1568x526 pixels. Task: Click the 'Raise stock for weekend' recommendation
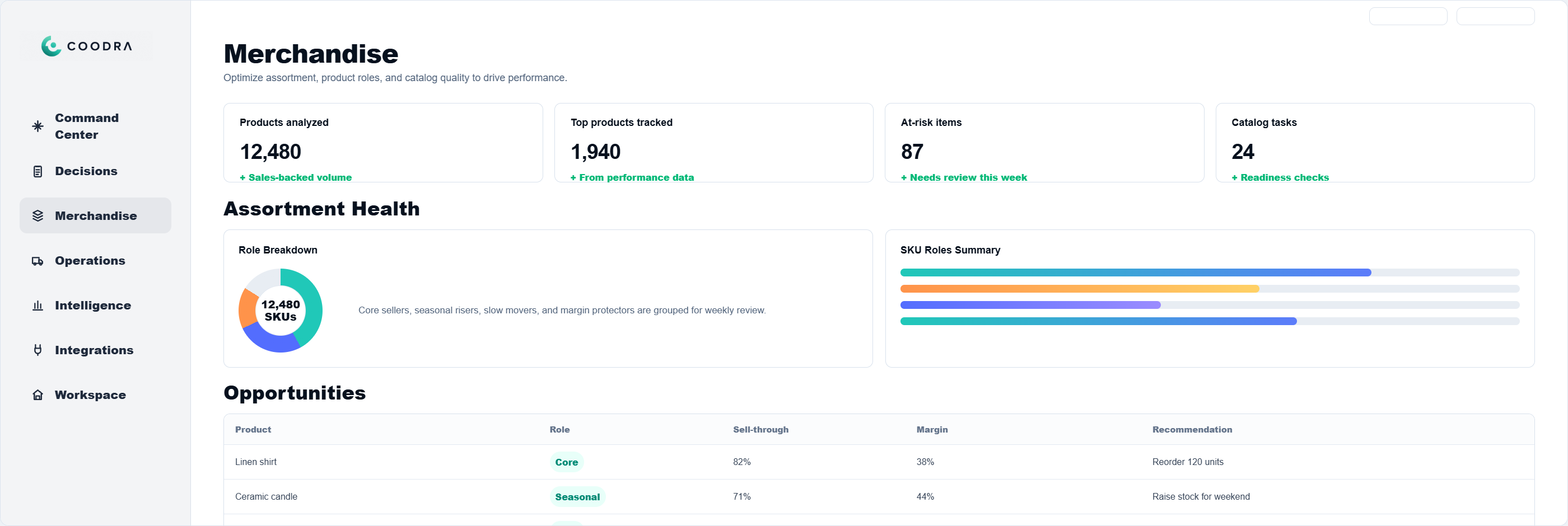(1201, 497)
